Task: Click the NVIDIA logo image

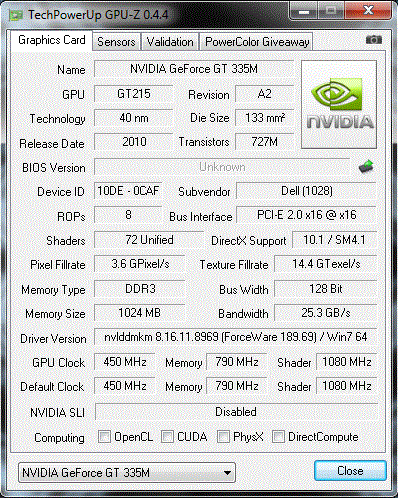Action: coord(339,104)
